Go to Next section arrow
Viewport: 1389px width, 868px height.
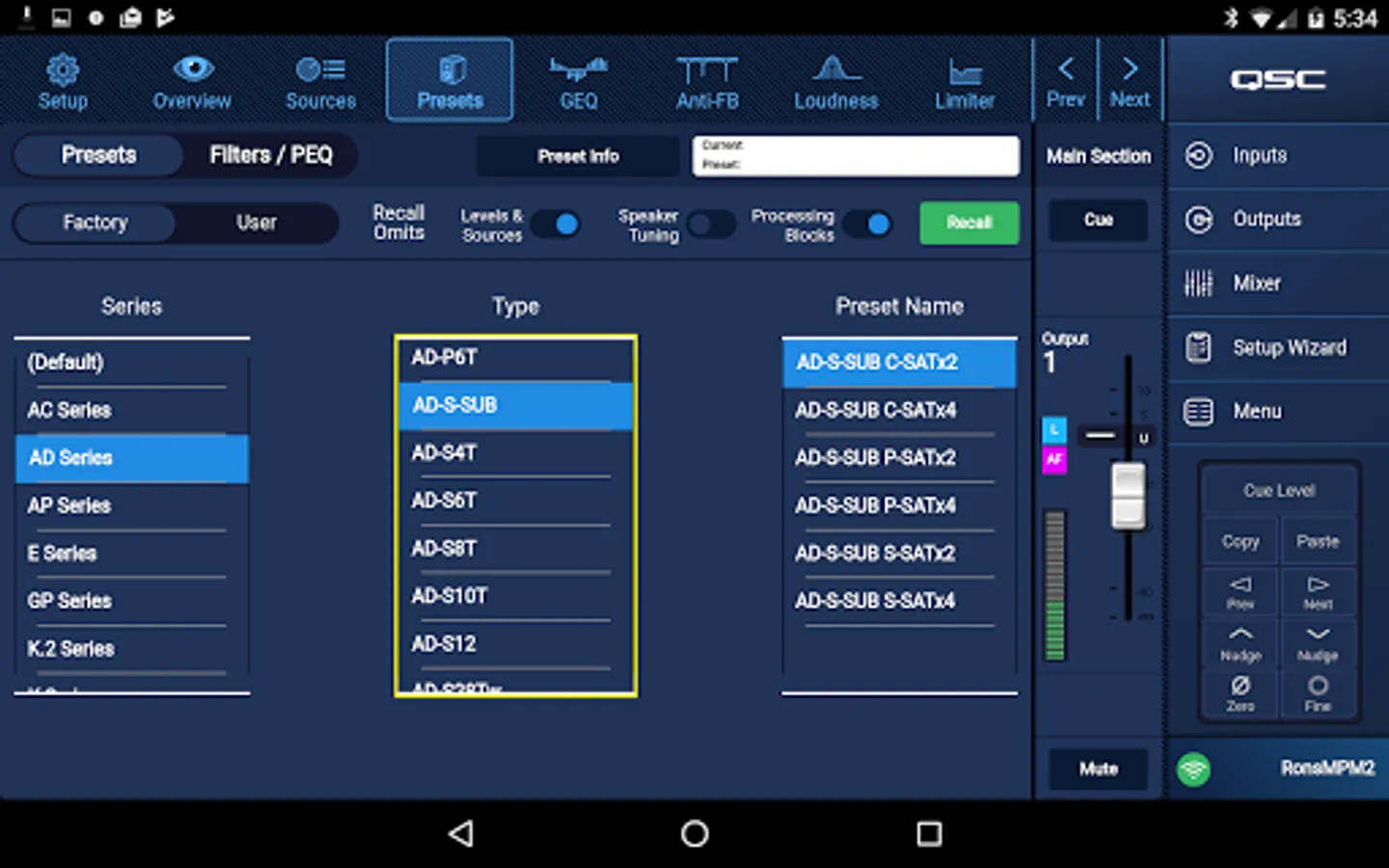coord(1130,81)
